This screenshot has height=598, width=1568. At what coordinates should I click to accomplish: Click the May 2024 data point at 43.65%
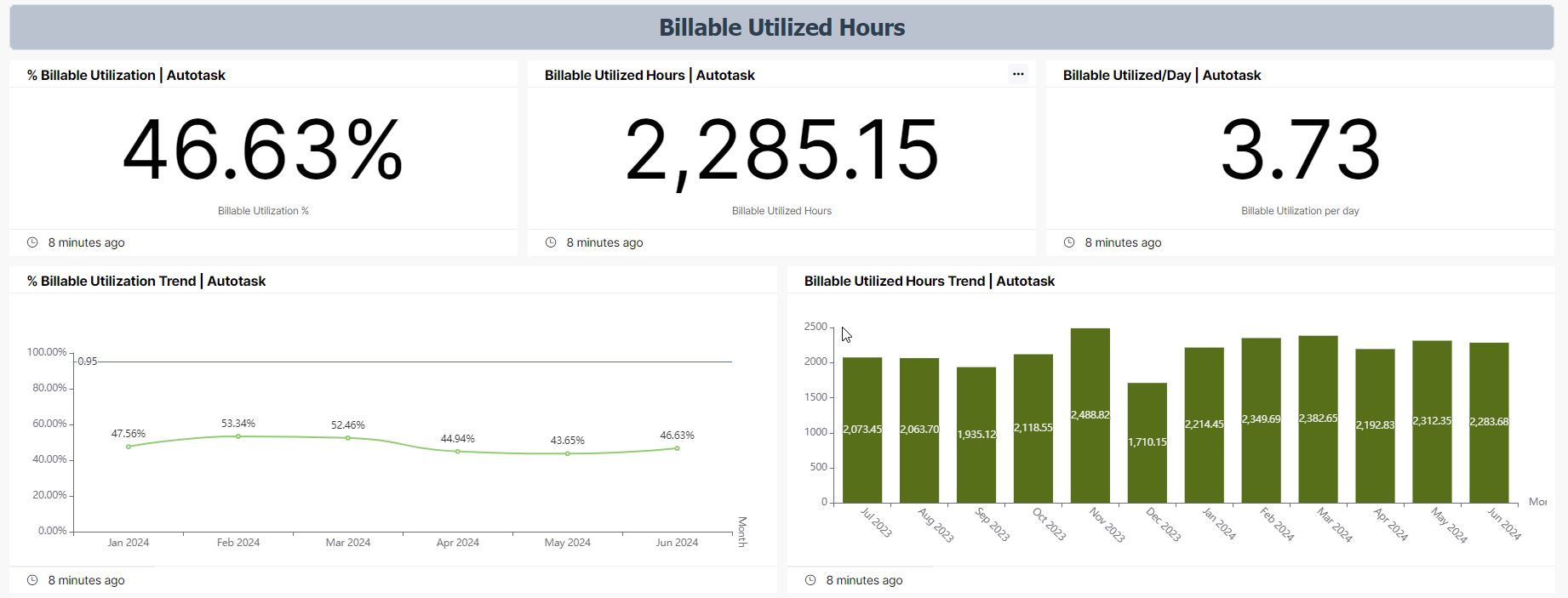click(x=568, y=453)
